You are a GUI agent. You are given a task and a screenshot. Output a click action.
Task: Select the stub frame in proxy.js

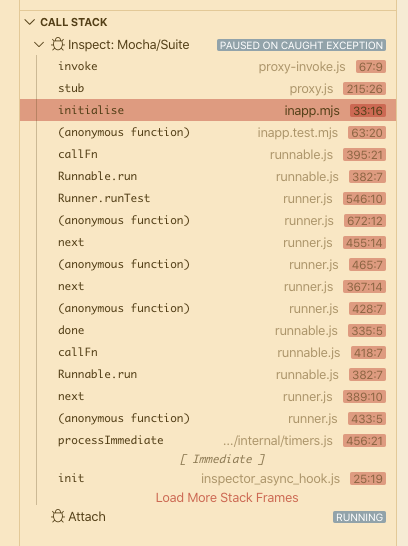click(208, 88)
